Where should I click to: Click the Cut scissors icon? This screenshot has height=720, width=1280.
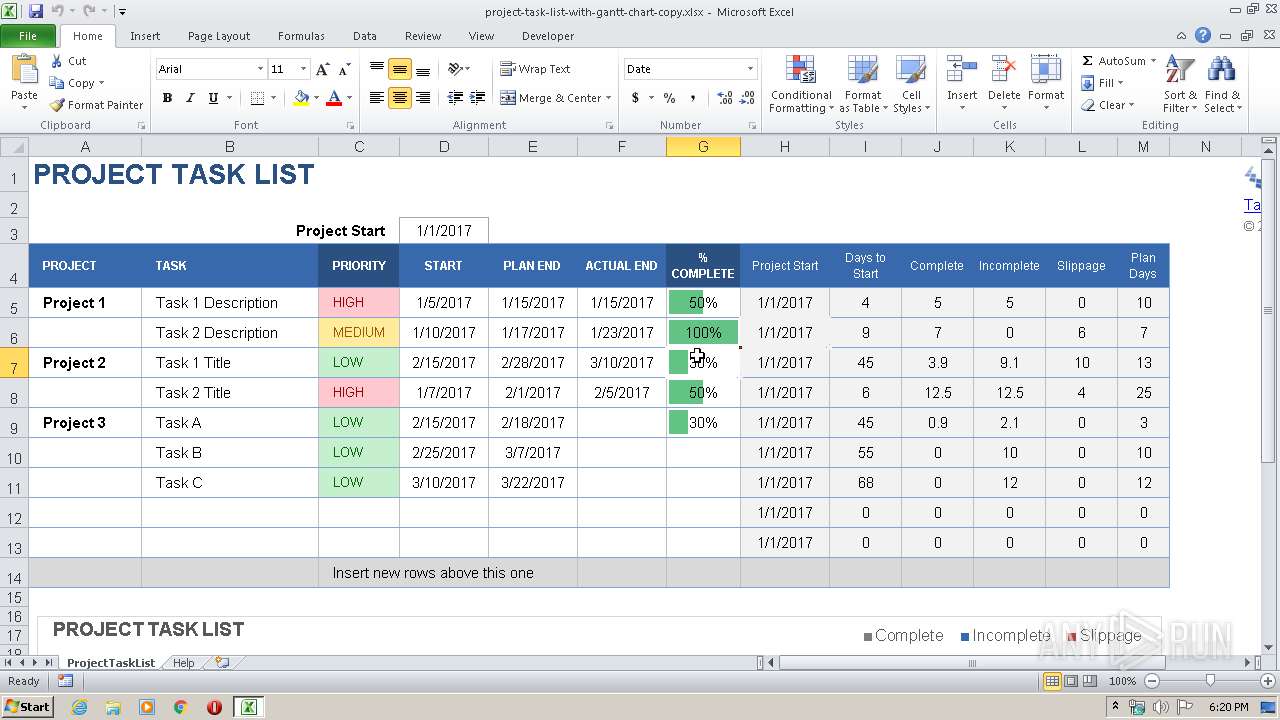(x=57, y=61)
